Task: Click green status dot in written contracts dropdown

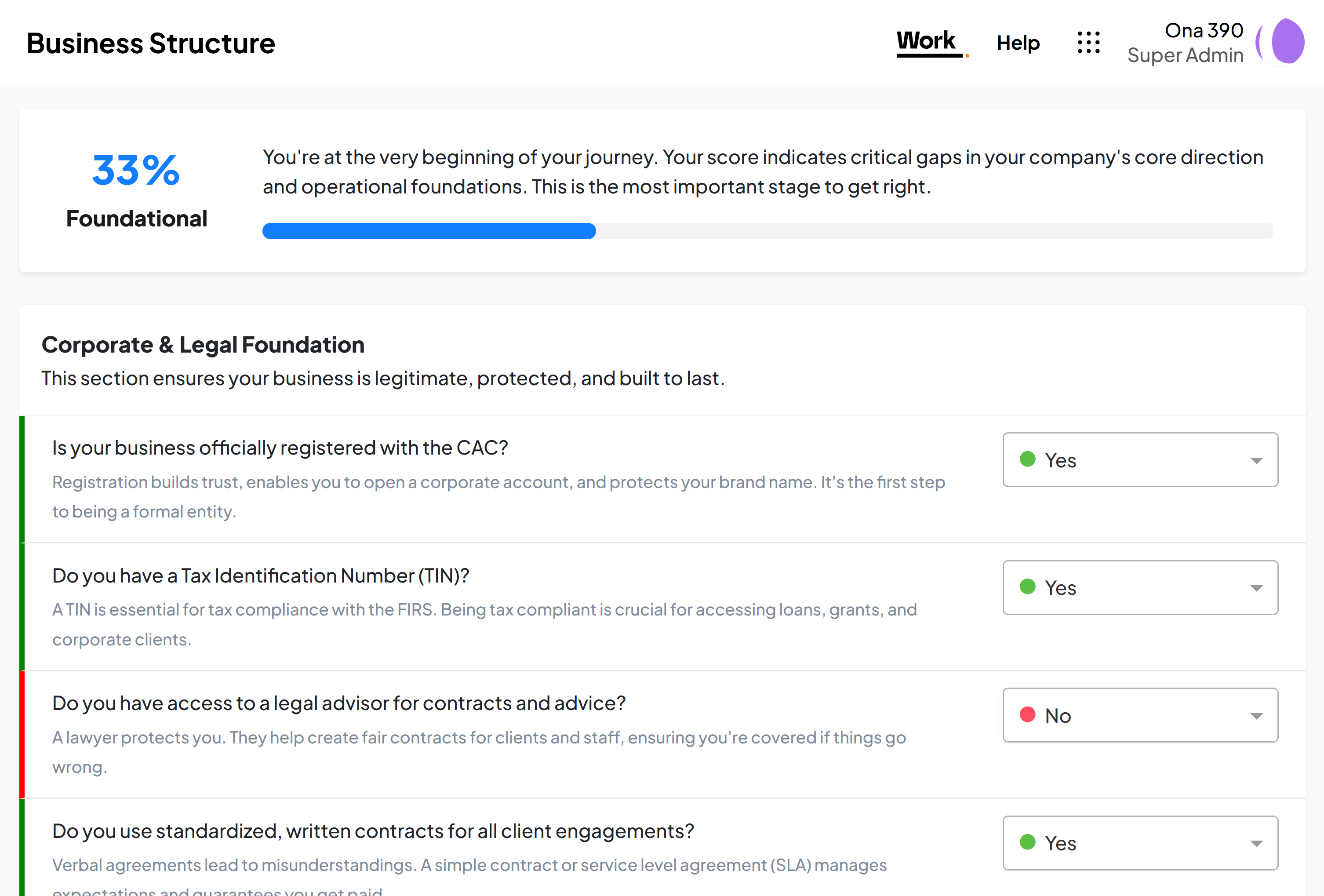Action: click(1027, 842)
